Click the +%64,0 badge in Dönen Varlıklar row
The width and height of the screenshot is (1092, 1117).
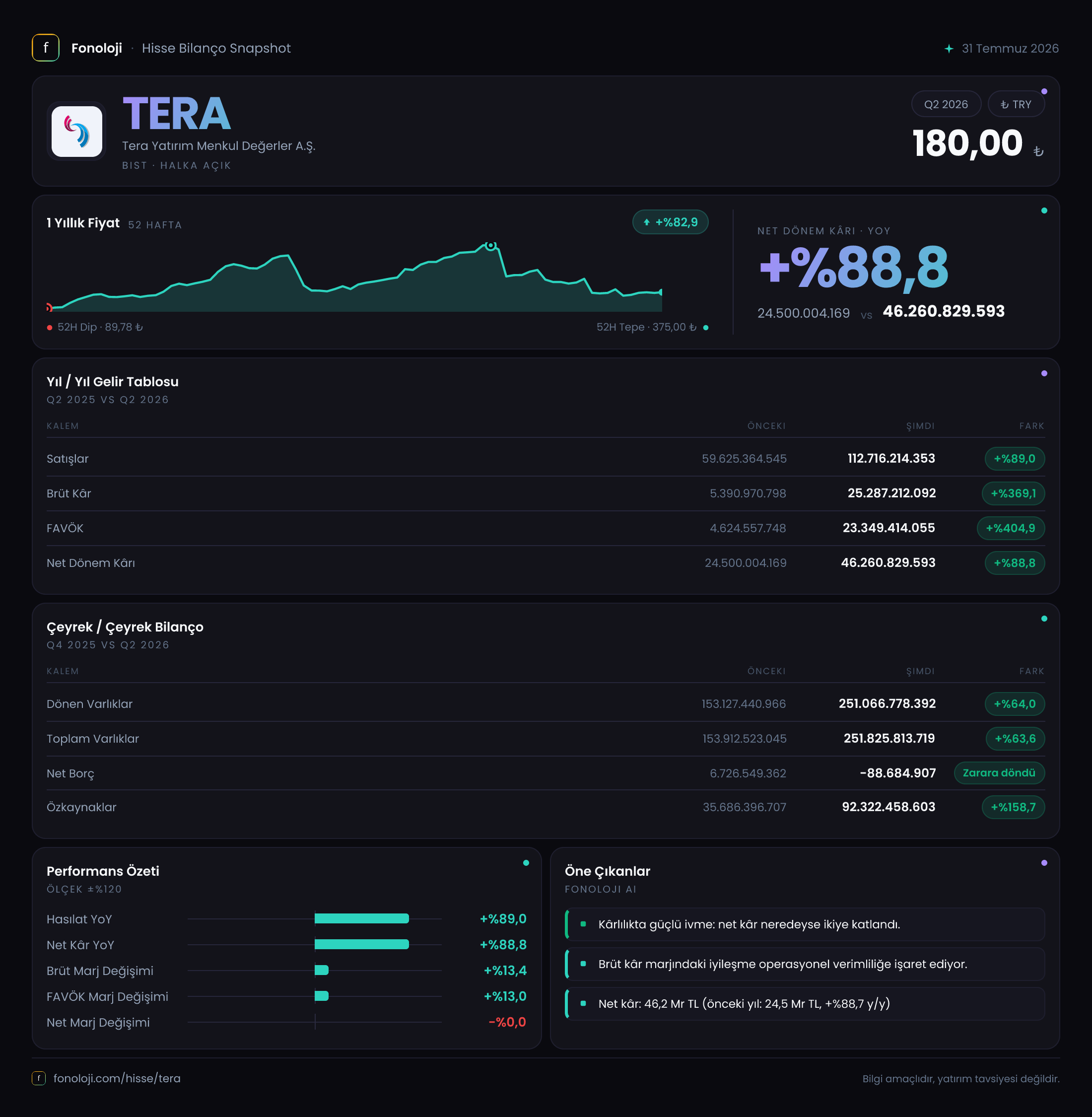1015,704
